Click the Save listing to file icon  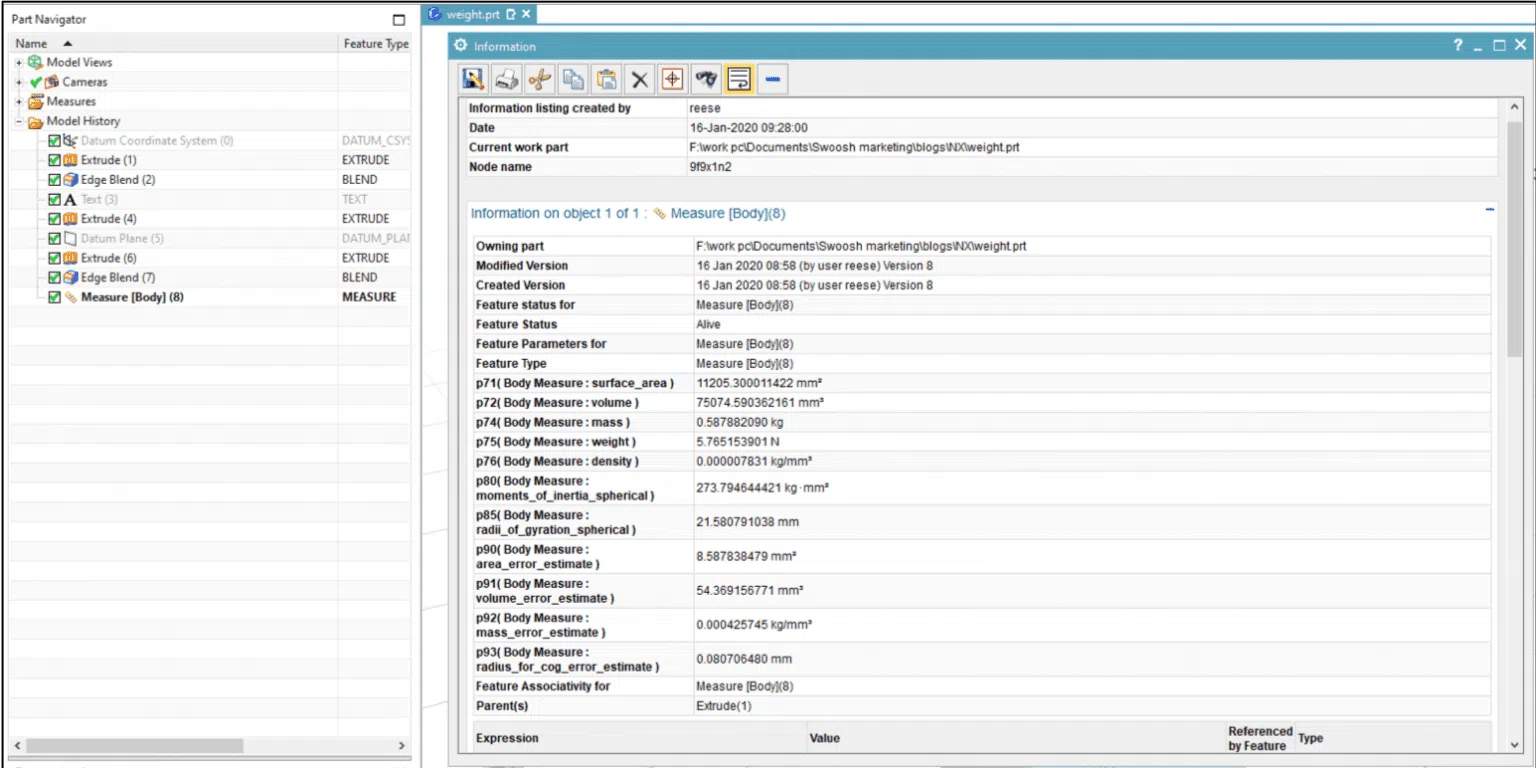click(473, 79)
